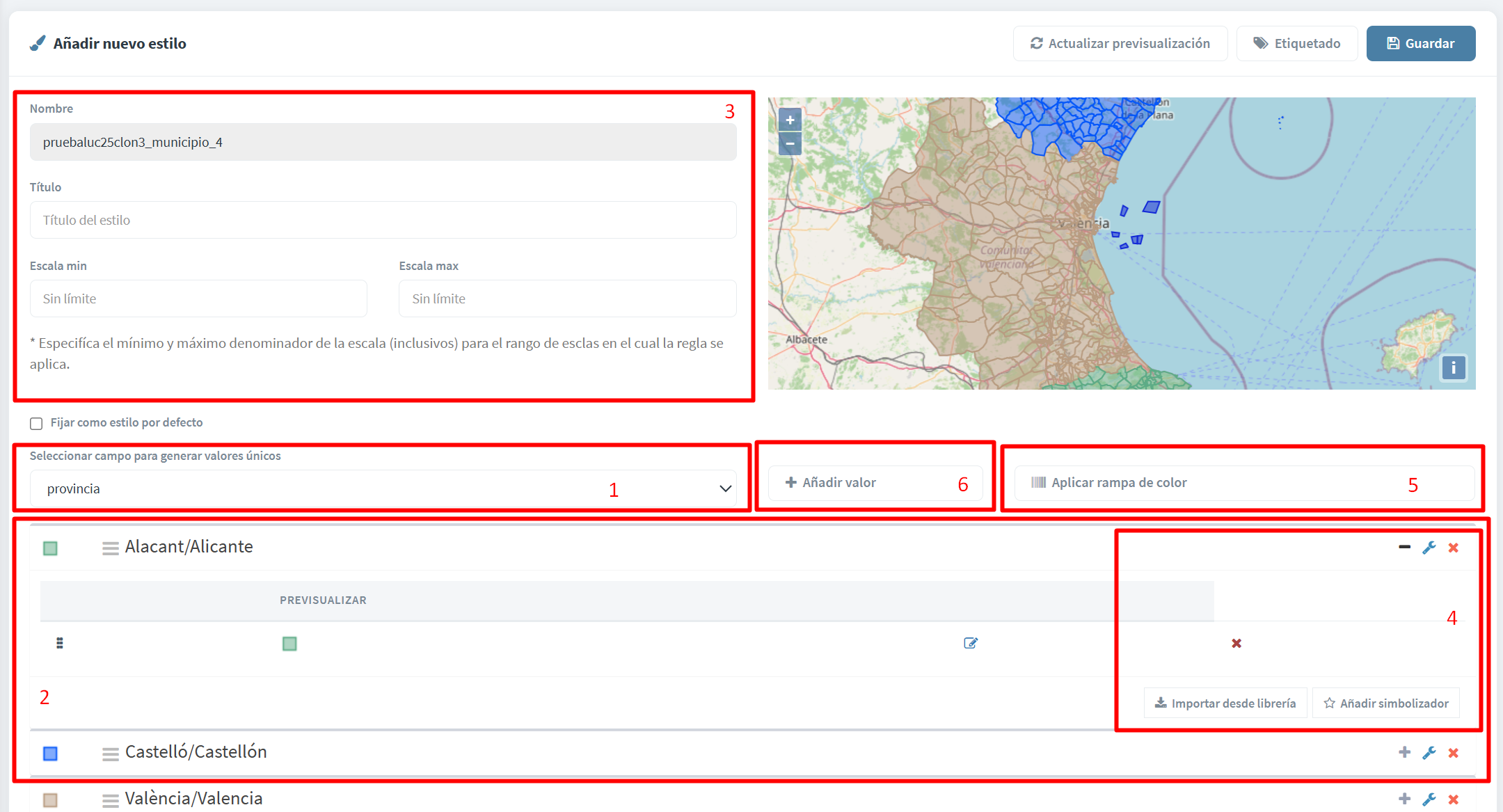The height and width of the screenshot is (812, 1503).
Task: Collapse the Alacant/Alicante rule
Action: [1404, 548]
